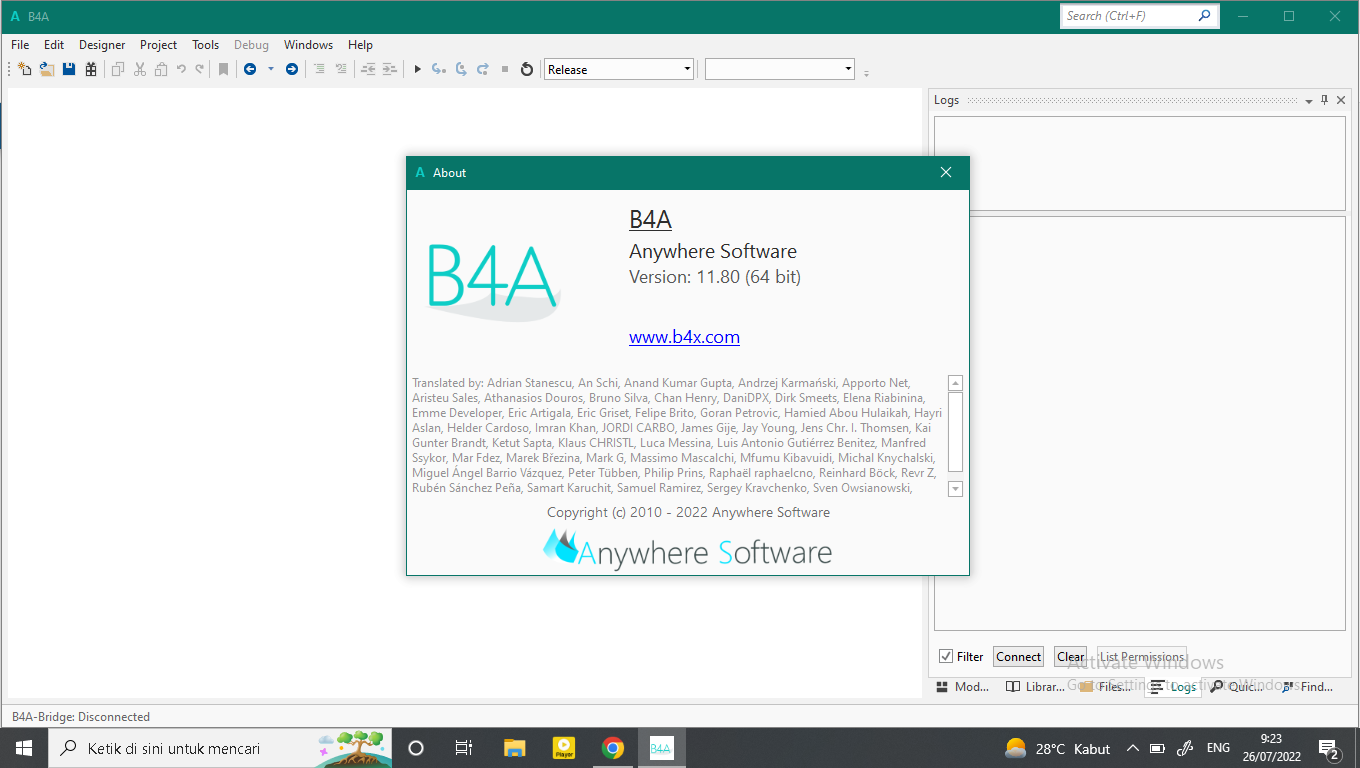Click the translators list scroll down arrow
1360x768 pixels.
click(955, 489)
